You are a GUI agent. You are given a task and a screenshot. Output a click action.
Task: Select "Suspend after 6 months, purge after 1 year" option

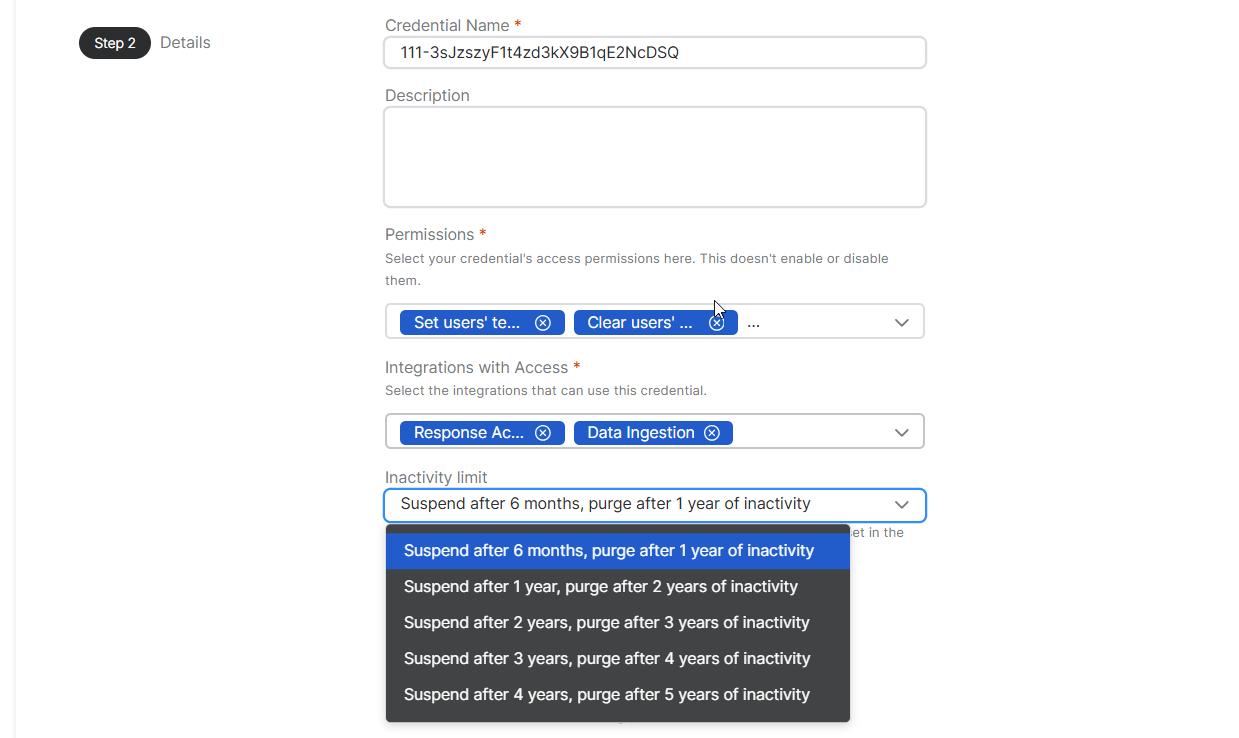click(608, 551)
